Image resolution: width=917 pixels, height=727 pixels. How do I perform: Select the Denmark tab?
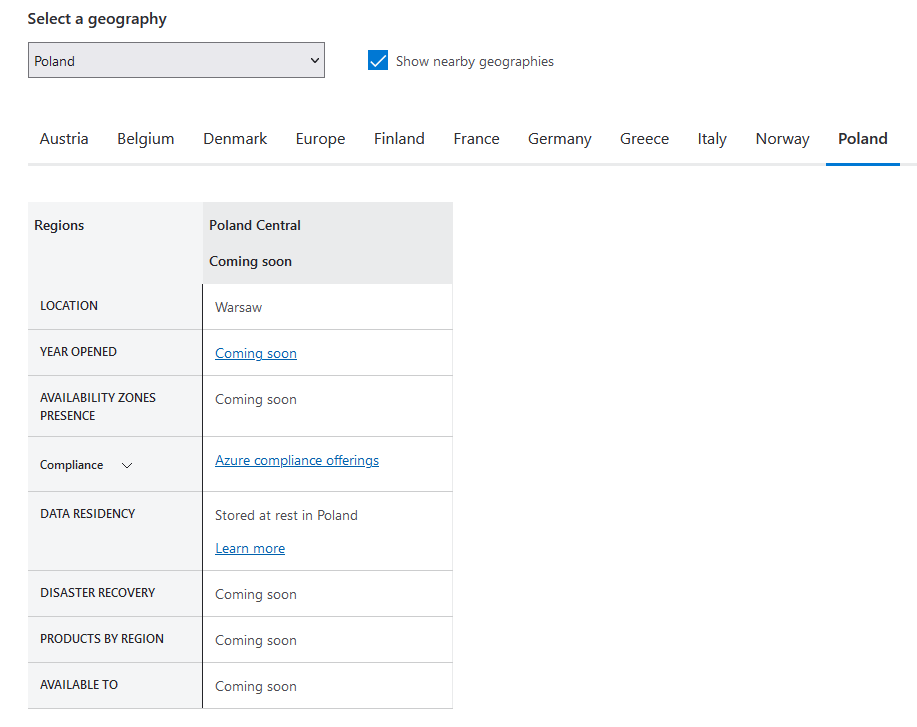235,139
